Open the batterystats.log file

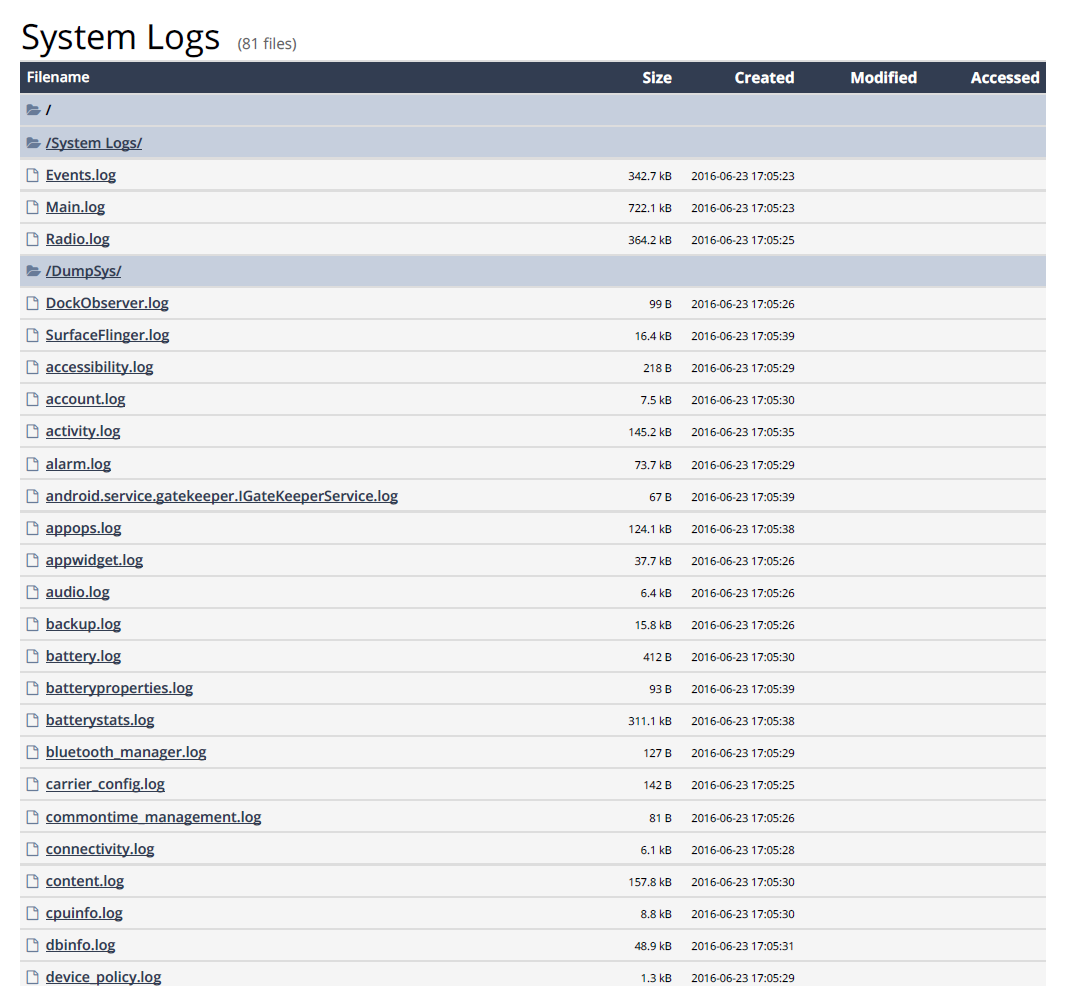point(100,720)
